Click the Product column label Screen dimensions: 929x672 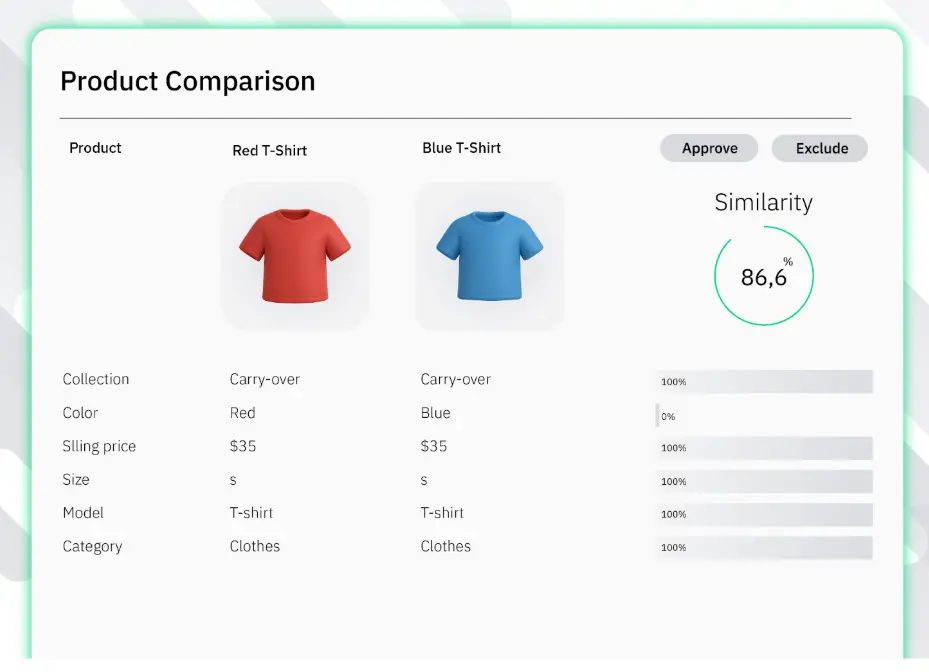click(x=95, y=148)
